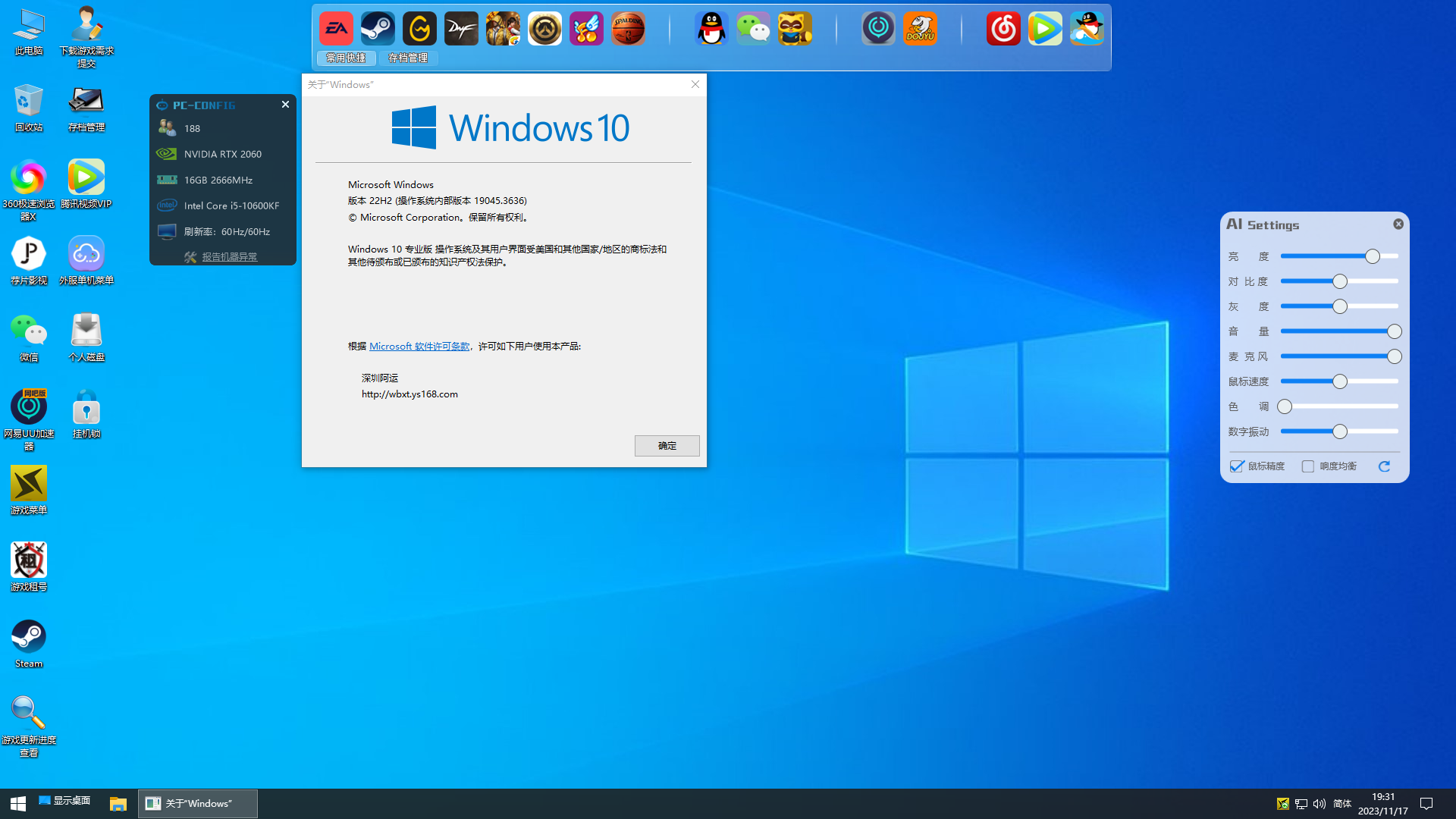
Task: Open the notification center icon
Action: 1426,804
